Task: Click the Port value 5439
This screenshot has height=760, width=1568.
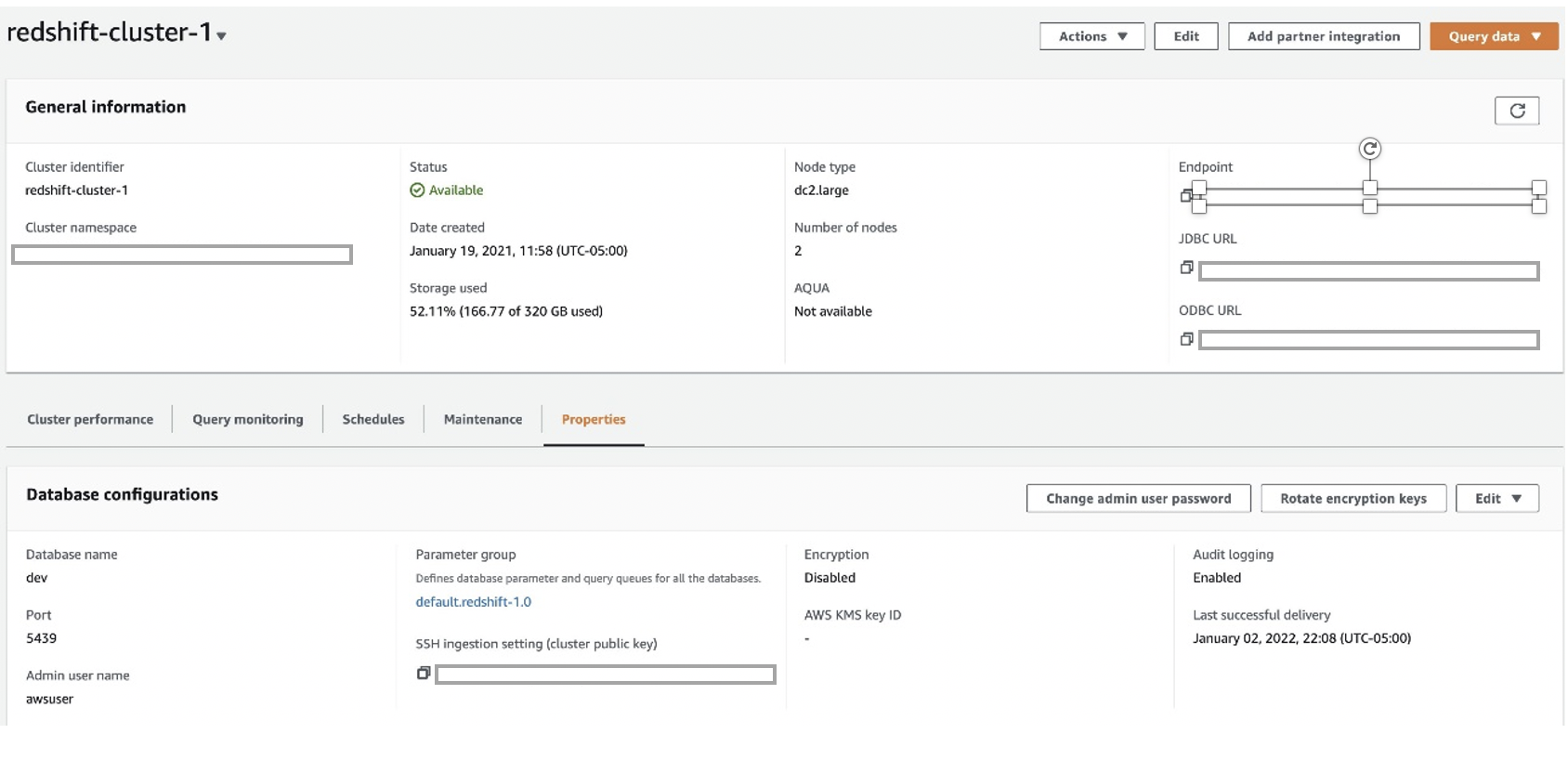Action: [42, 638]
